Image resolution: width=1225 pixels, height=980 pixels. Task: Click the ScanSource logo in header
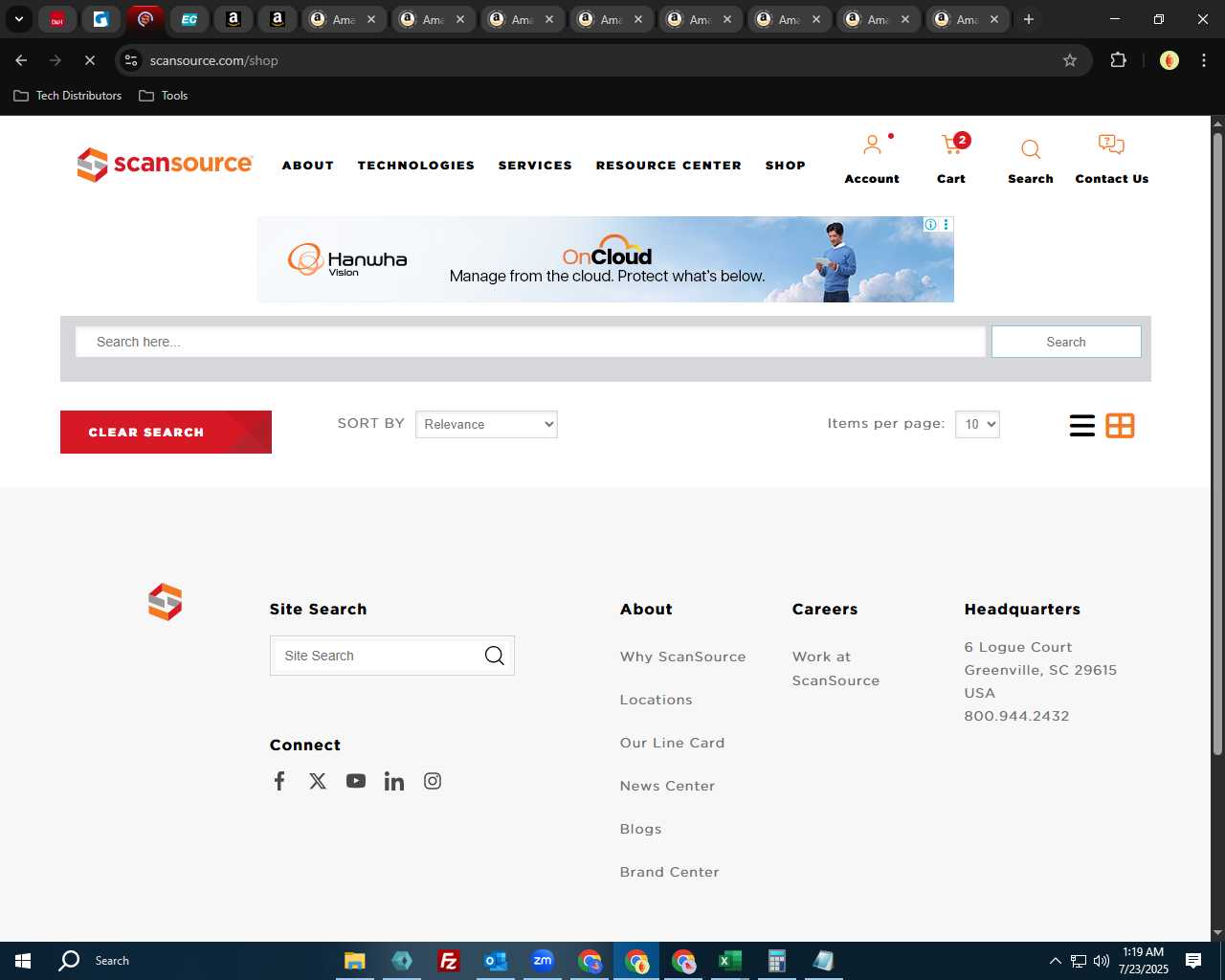click(x=165, y=165)
